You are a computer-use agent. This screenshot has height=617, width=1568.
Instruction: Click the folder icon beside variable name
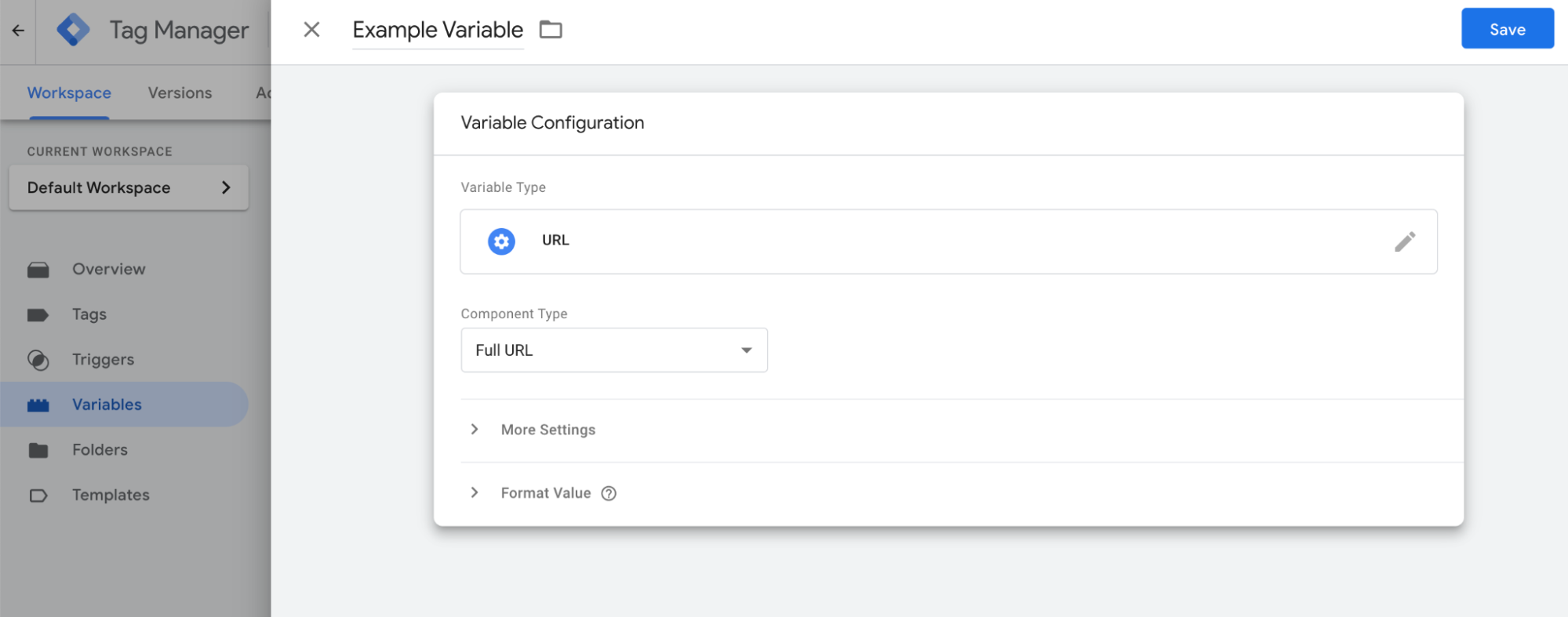coord(551,30)
